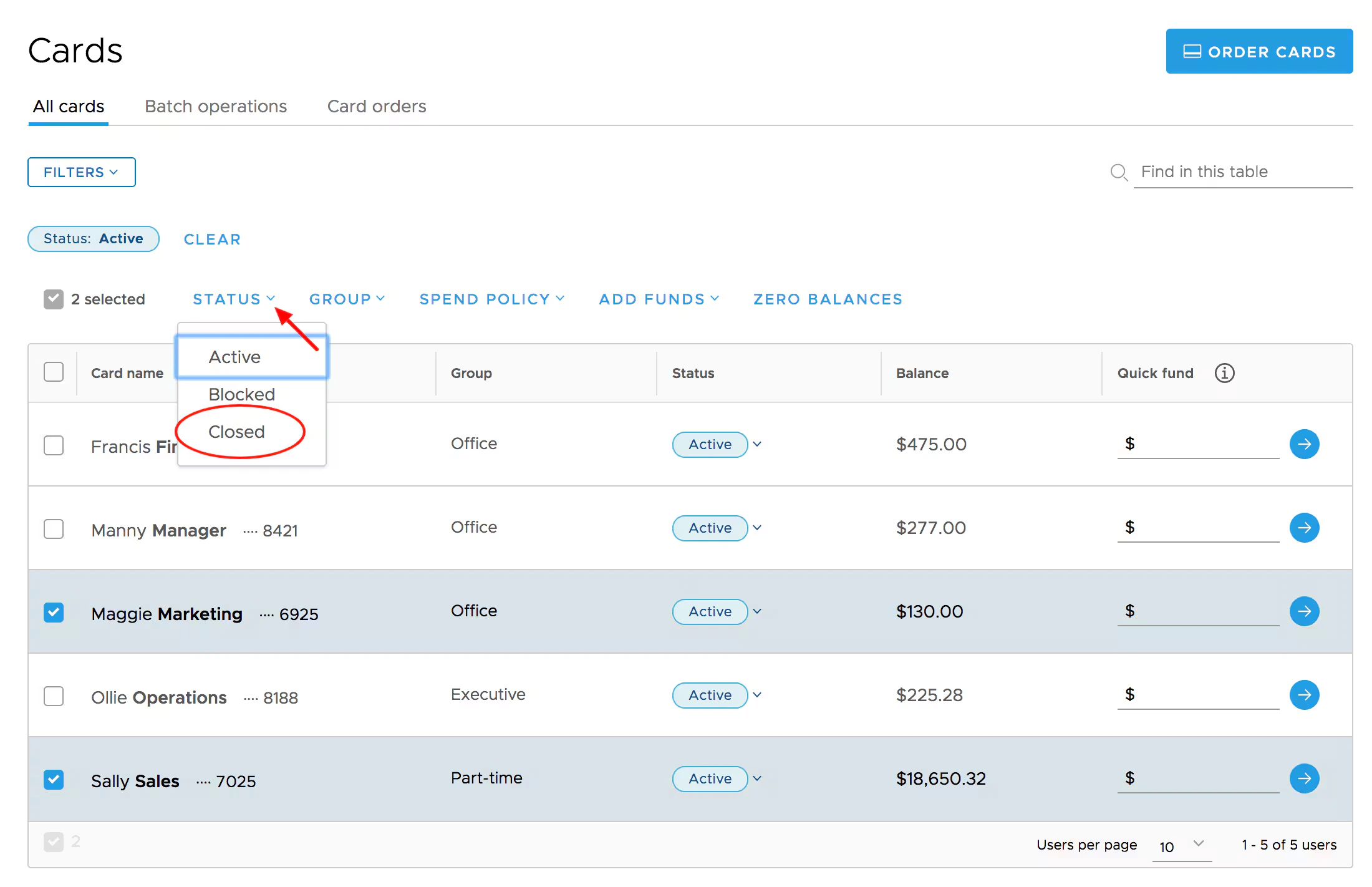Switch to the Batch operations tab

tap(215, 107)
